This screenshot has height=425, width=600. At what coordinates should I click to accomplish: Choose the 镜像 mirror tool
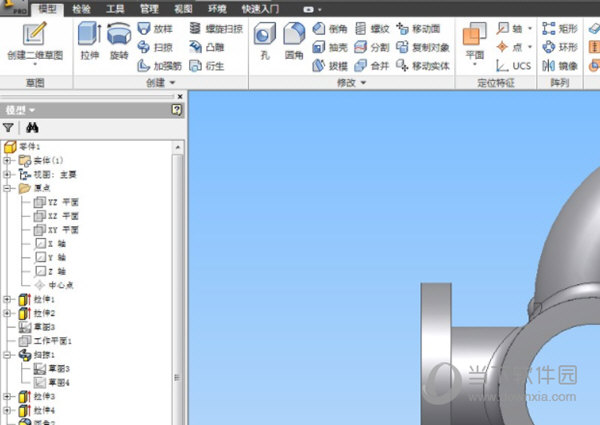pyautogui.click(x=560, y=66)
